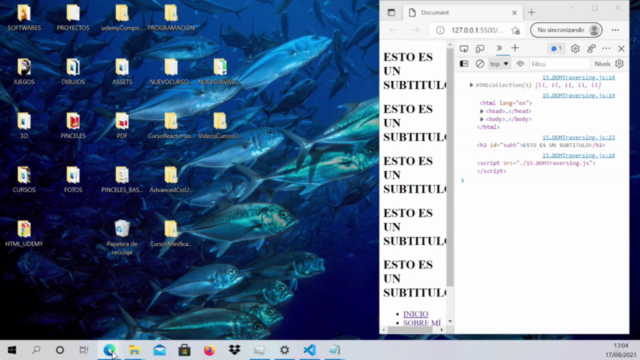Launch Firefox from the taskbar
Image resolution: width=640 pixels, height=360 pixels.
point(209,350)
